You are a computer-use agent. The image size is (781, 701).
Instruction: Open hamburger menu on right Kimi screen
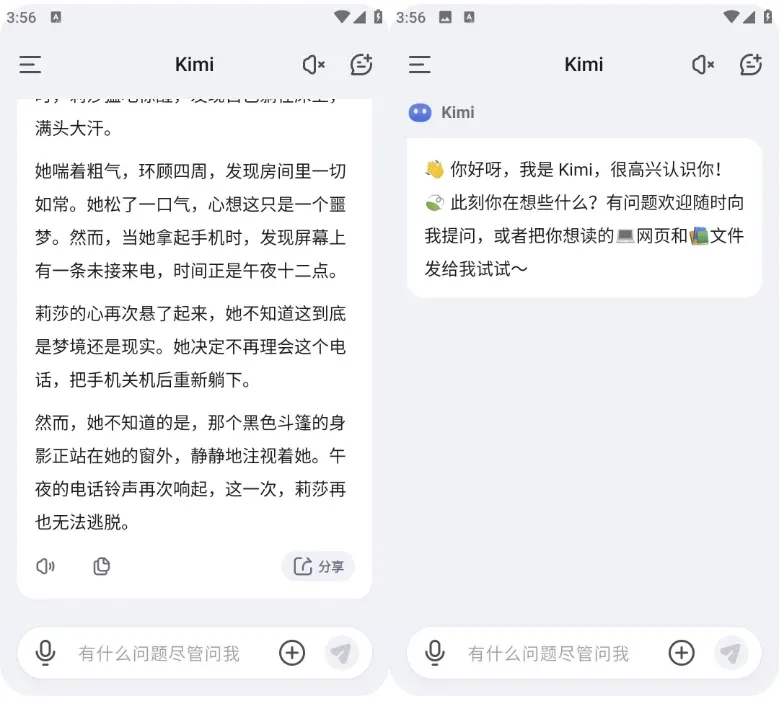pos(419,65)
